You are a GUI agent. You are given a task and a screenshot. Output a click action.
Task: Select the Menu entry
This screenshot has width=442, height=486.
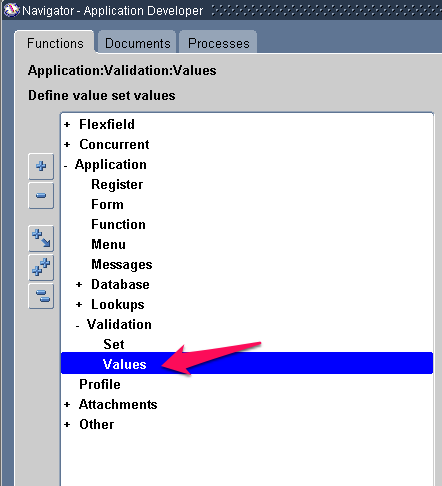[x=108, y=244]
